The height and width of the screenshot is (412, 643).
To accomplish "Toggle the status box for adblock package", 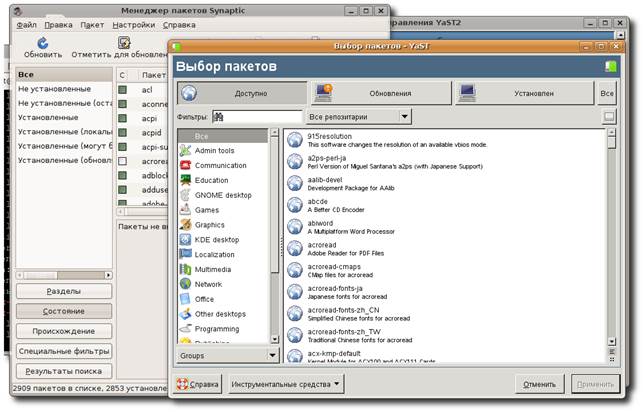I will pyautogui.click(x=122, y=175).
